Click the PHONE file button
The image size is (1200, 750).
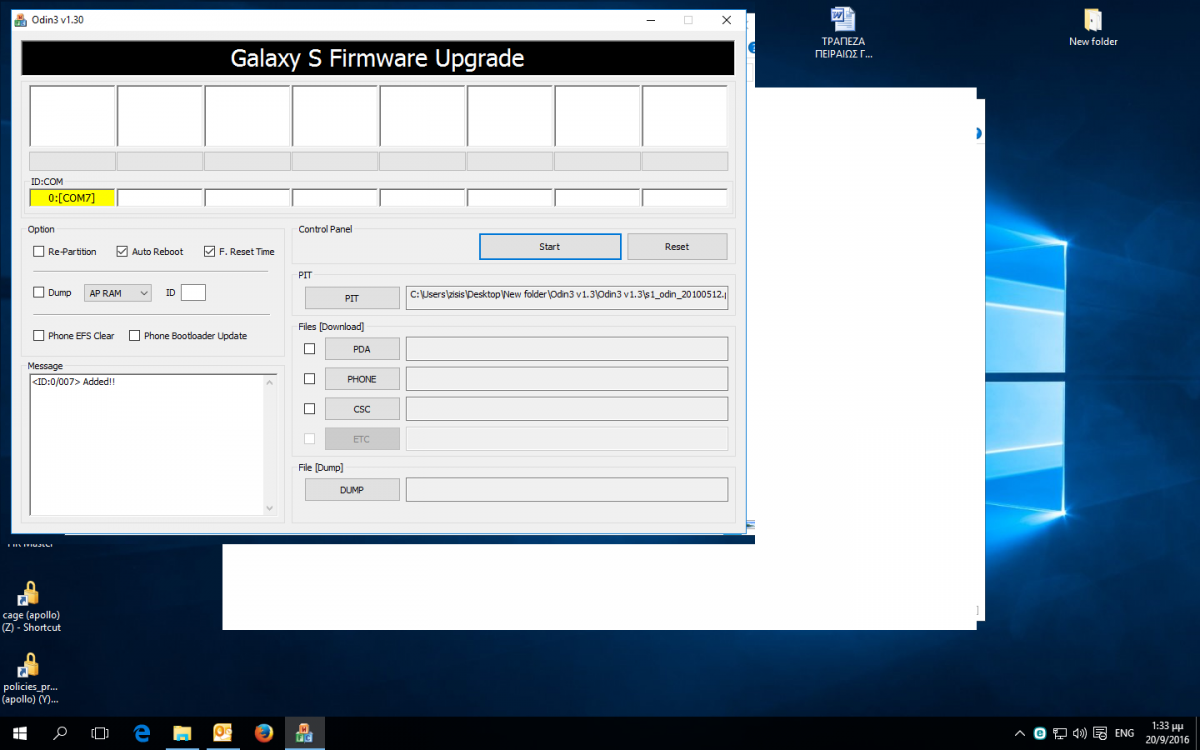click(x=362, y=379)
